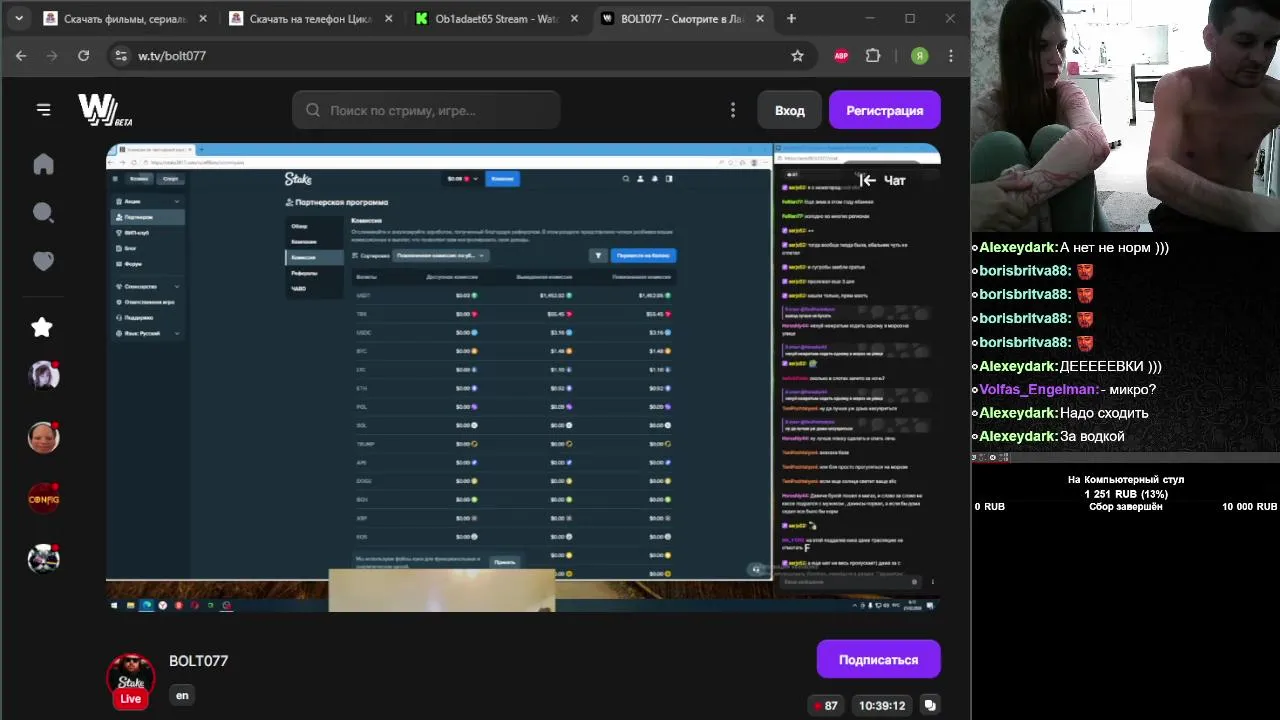The width and height of the screenshot is (1280, 720).
Task: Switch to Скачать фильмы, сериалы tab
Action: click(x=124, y=18)
